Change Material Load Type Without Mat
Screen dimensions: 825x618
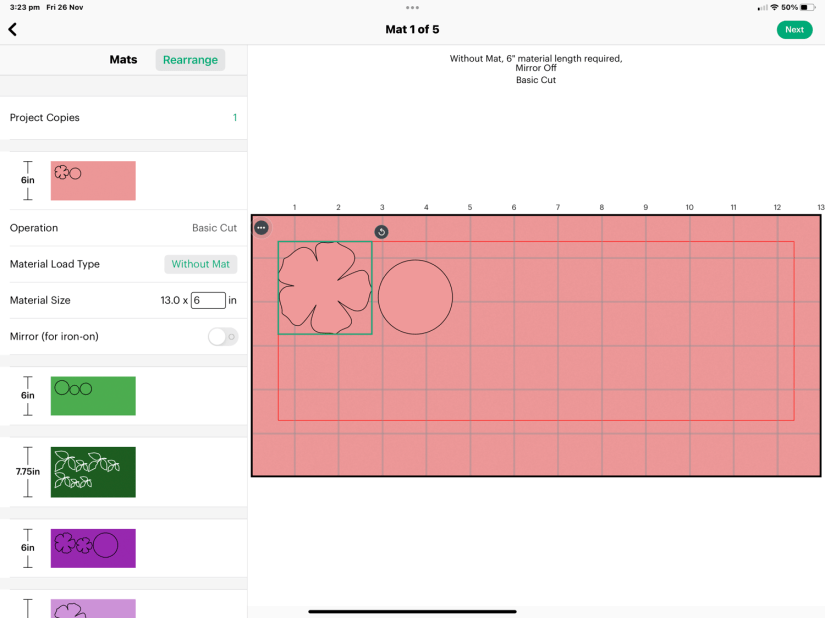[x=200, y=264]
